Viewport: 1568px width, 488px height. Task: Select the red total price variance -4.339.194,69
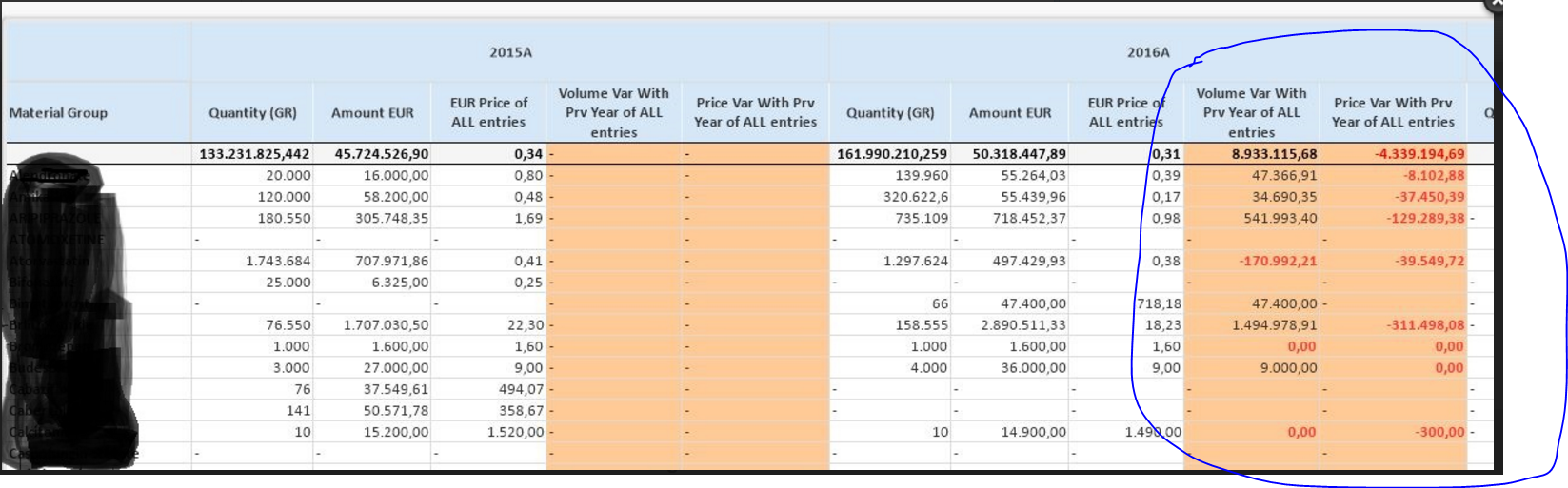tap(1419, 154)
